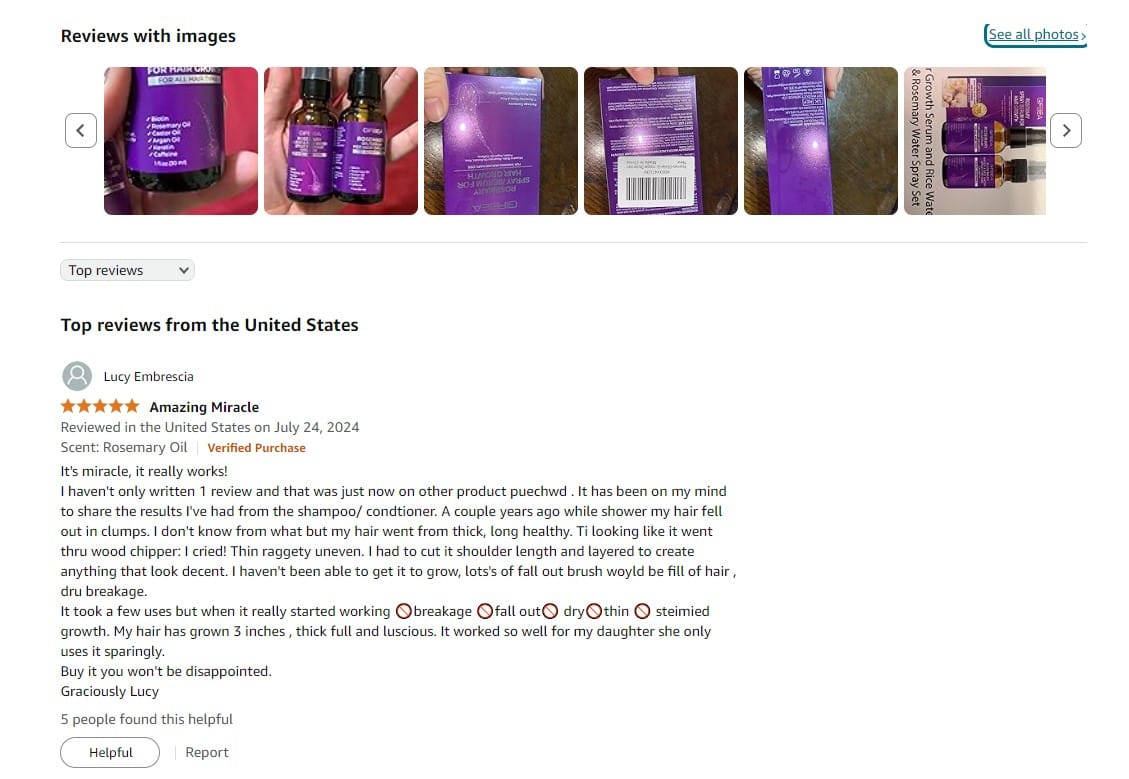Image resolution: width=1129 pixels, height=779 pixels.
Task: Click the five-star rating icons
Action: (x=100, y=406)
